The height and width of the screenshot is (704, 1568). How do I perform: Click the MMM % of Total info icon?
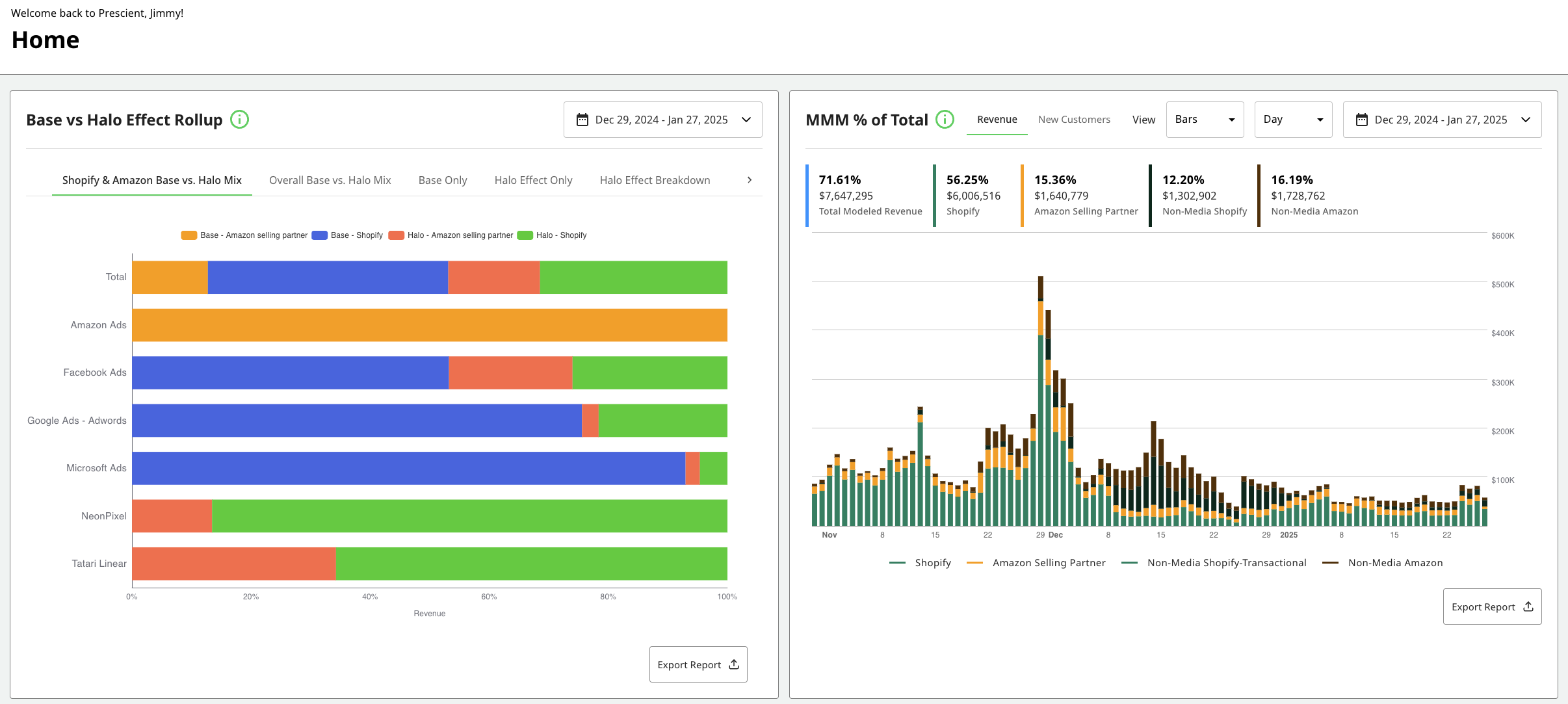[x=945, y=120]
